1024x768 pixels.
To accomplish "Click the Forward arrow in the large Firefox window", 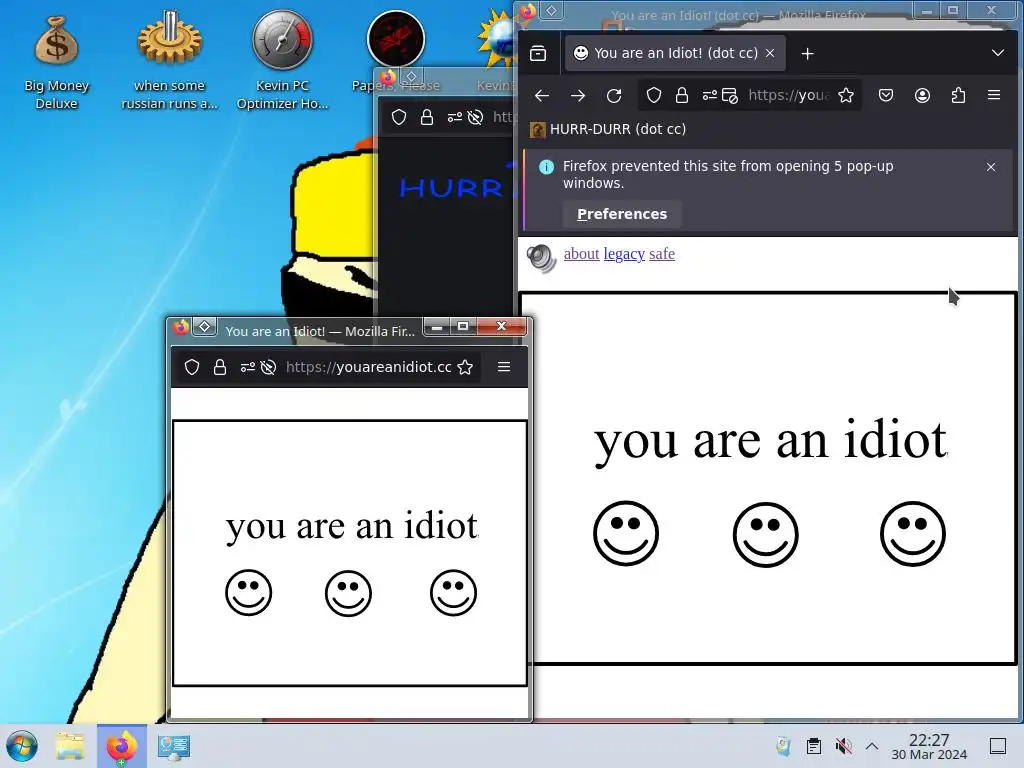I will [x=577, y=96].
